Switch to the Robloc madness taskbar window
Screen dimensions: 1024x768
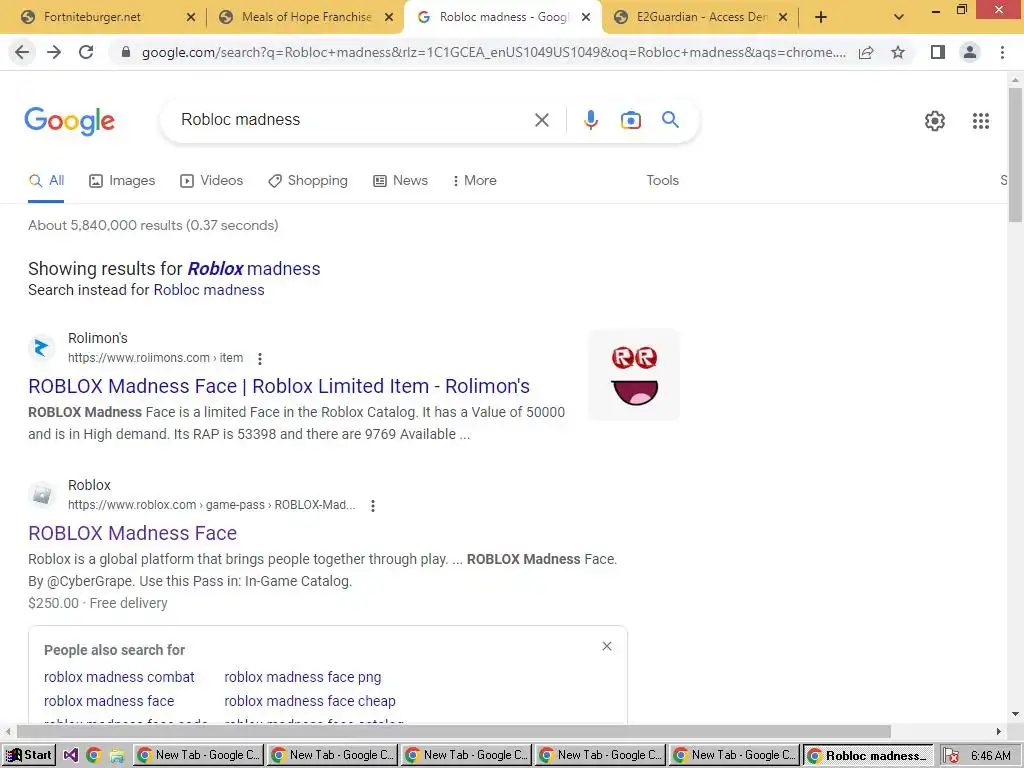pos(869,756)
